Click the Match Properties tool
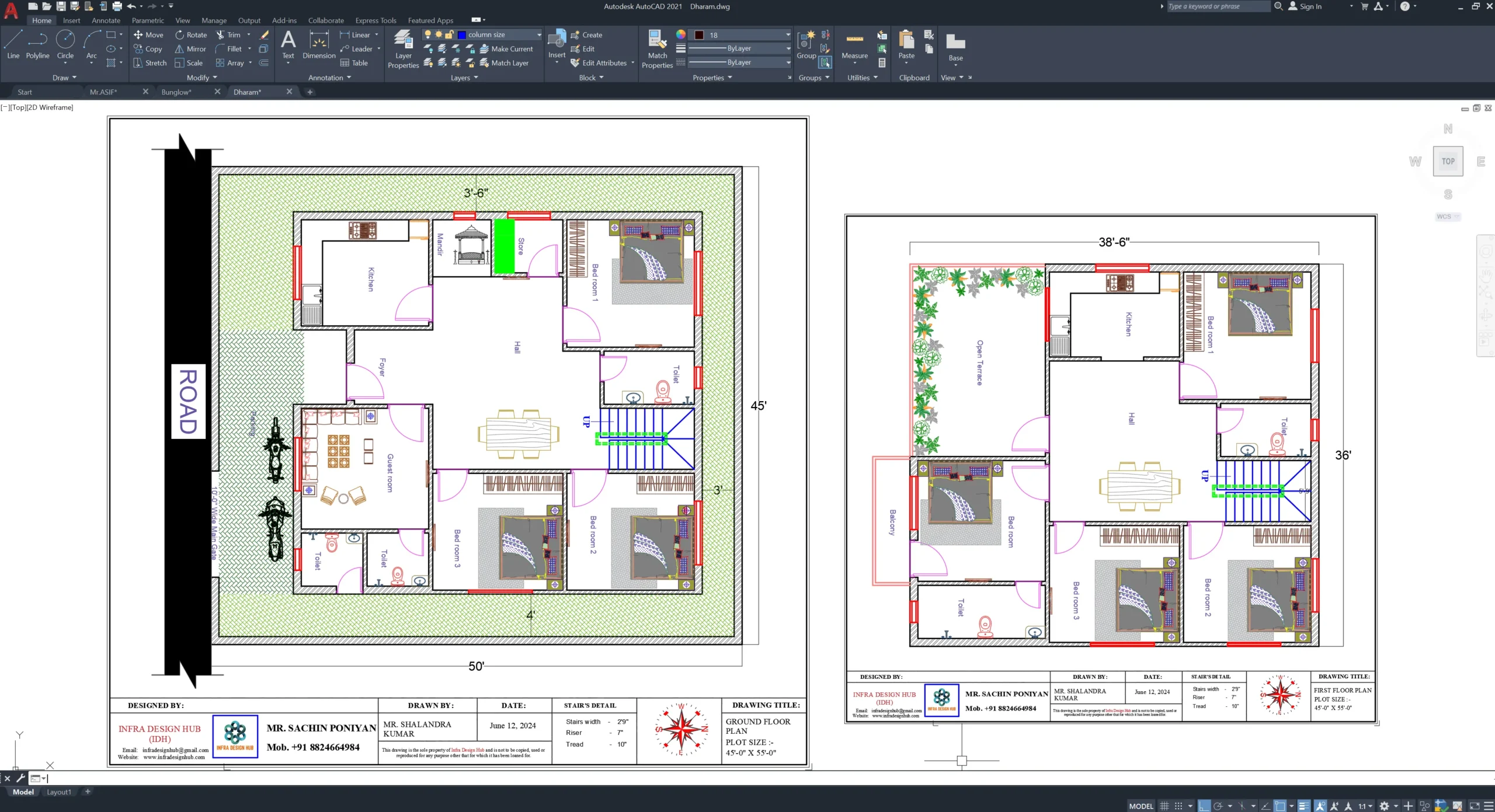 pyautogui.click(x=657, y=49)
